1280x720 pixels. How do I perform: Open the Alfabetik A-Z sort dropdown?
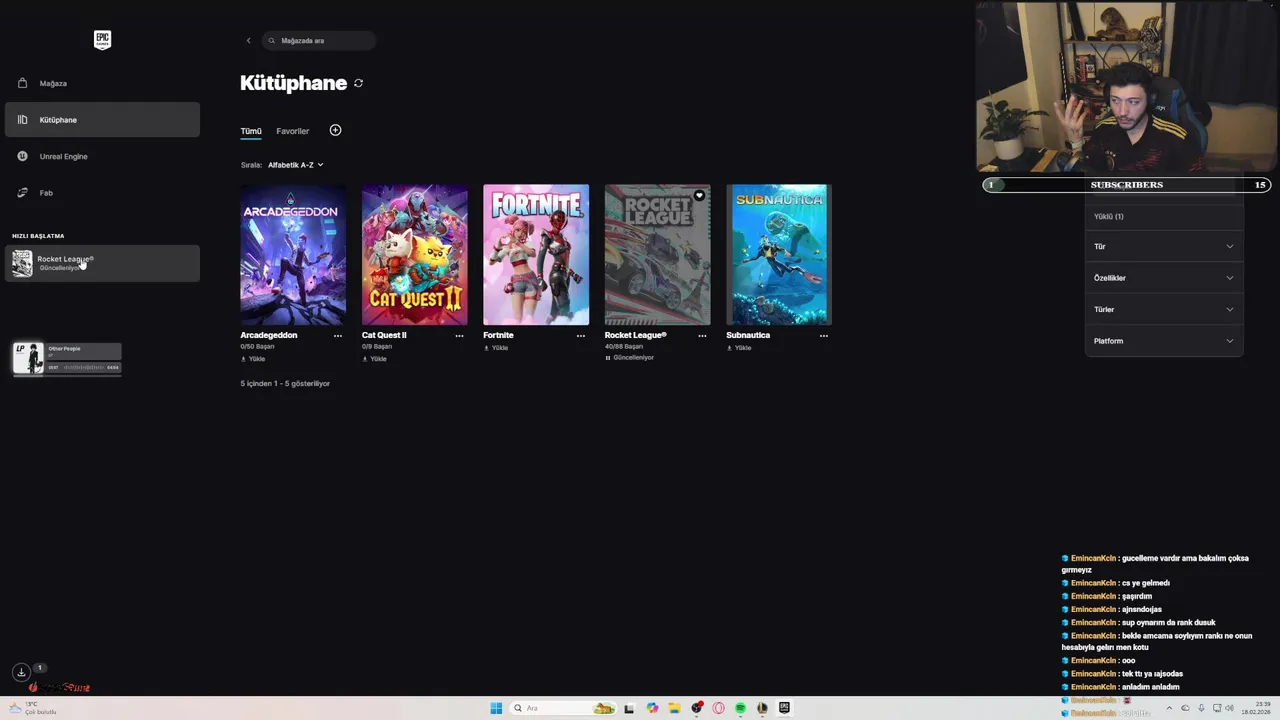pyautogui.click(x=295, y=165)
